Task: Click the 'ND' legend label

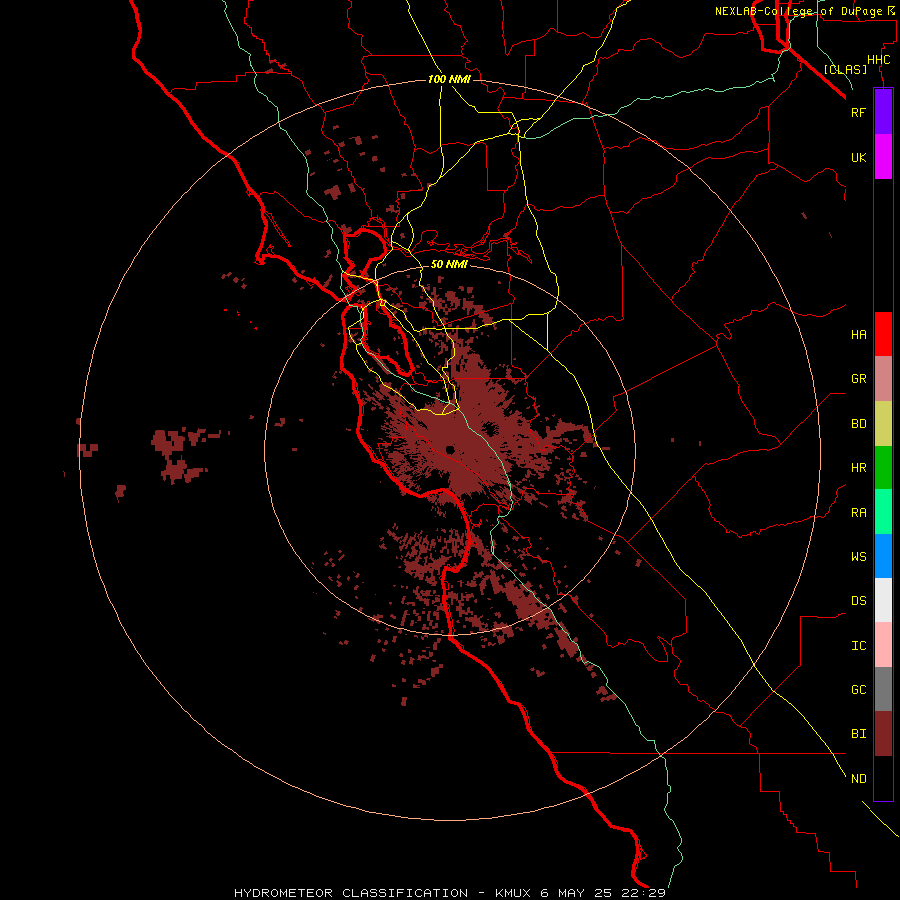Action: click(858, 779)
